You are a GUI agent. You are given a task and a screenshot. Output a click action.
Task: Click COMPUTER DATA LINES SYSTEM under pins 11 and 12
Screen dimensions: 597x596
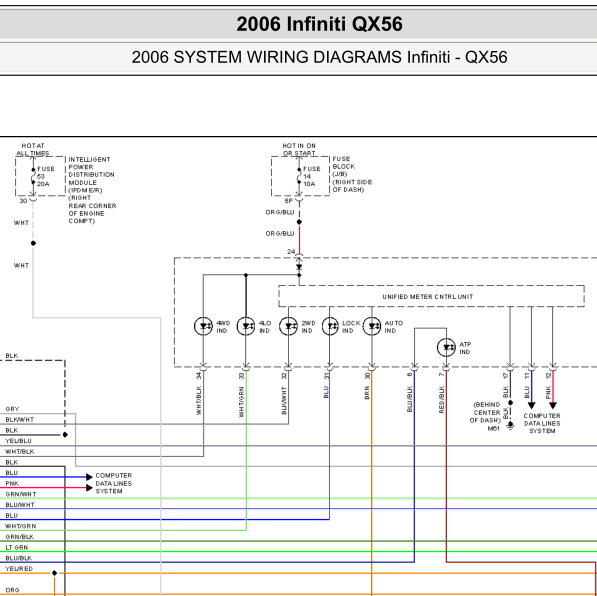pos(542,423)
